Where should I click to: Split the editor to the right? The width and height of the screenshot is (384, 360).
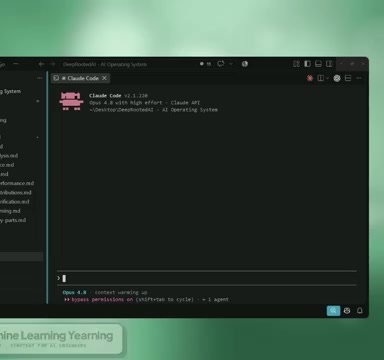click(x=321, y=78)
